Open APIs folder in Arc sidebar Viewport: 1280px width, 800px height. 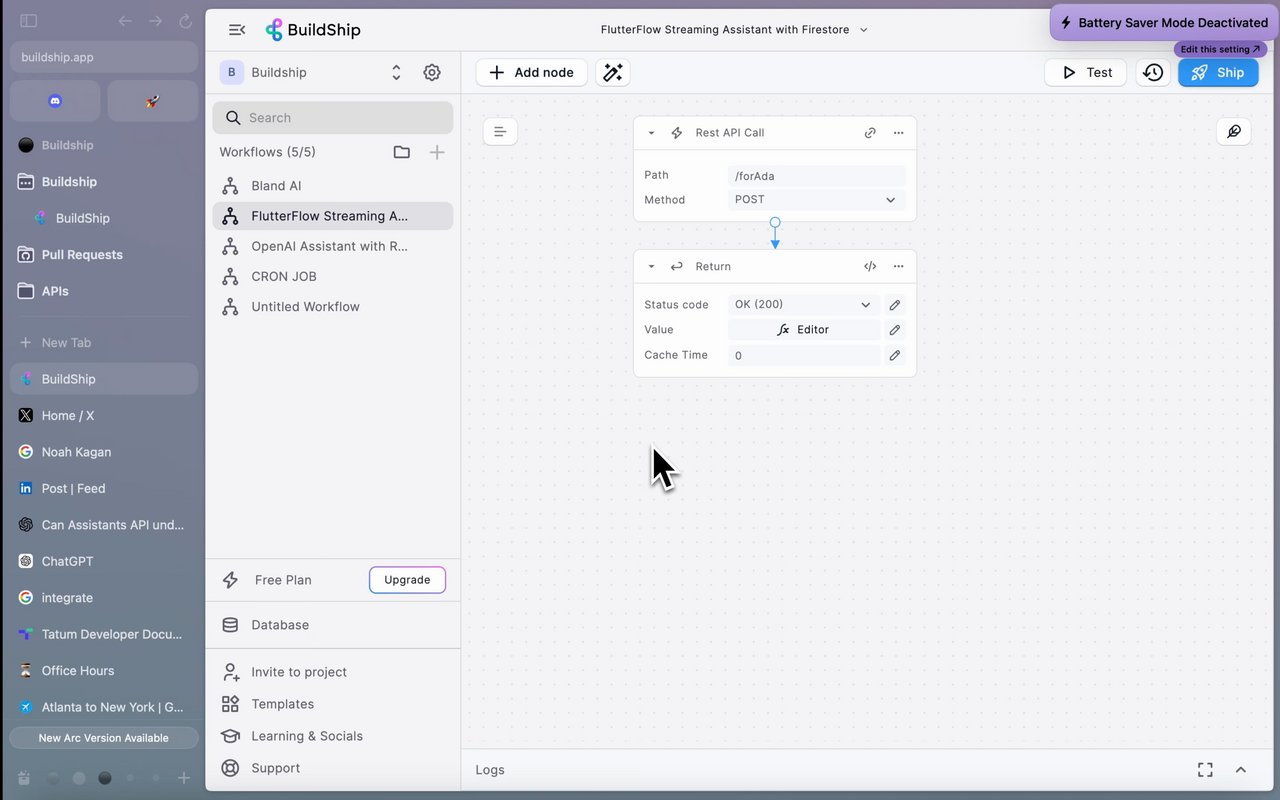(104, 291)
